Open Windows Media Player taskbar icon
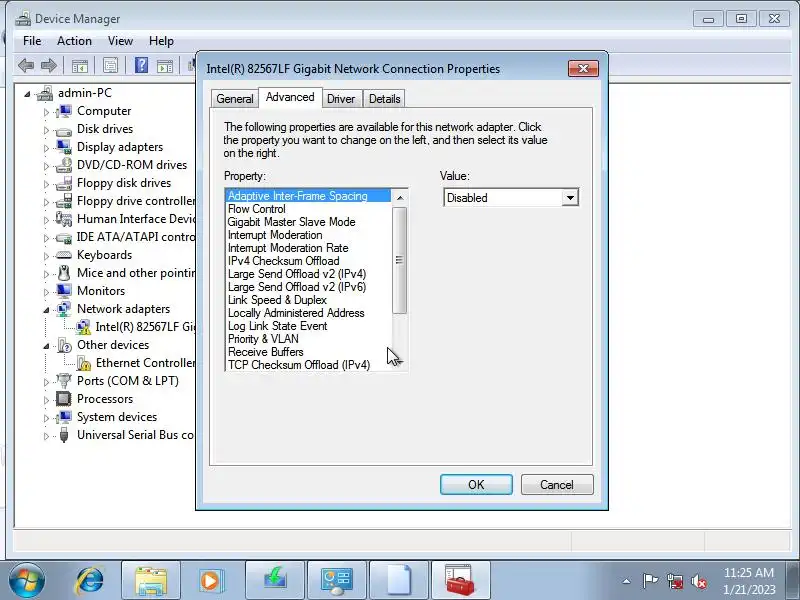The width and height of the screenshot is (800, 600). point(212,581)
